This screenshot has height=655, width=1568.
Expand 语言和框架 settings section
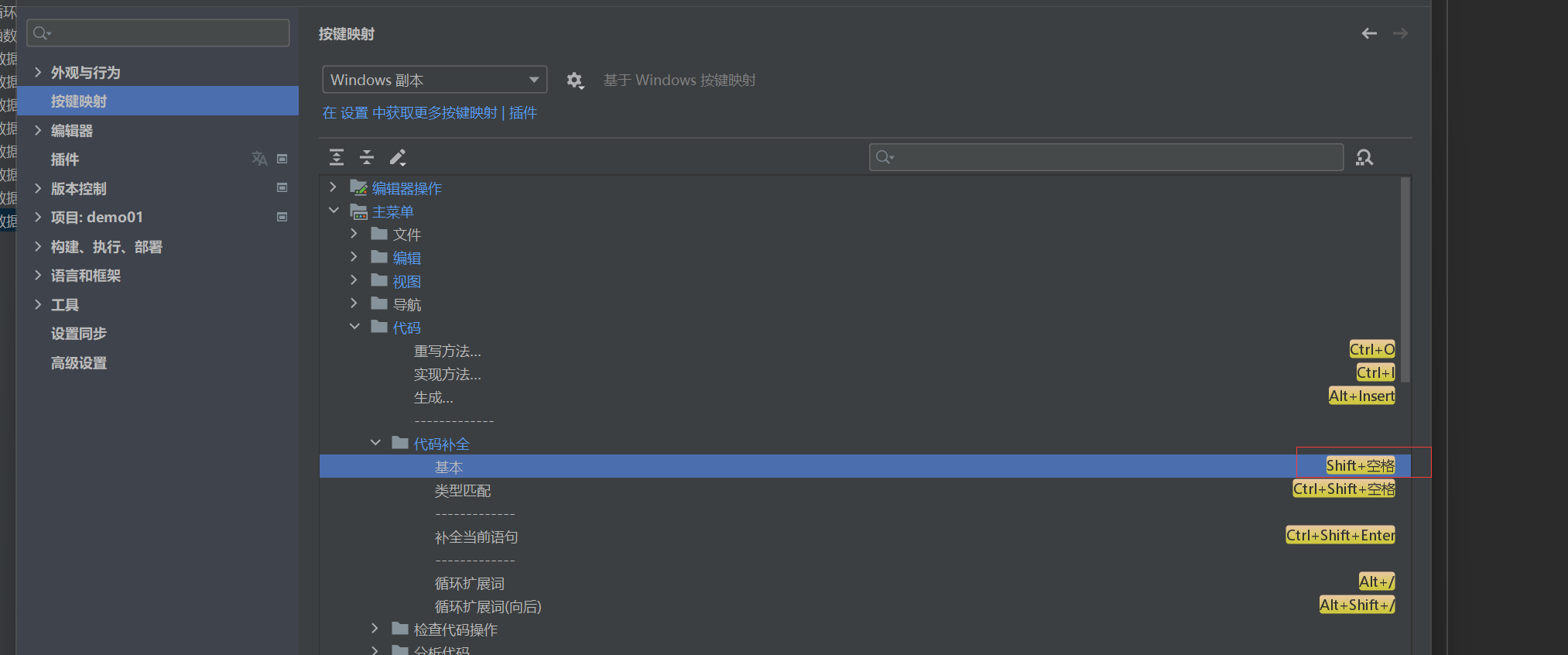(x=38, y=276)
